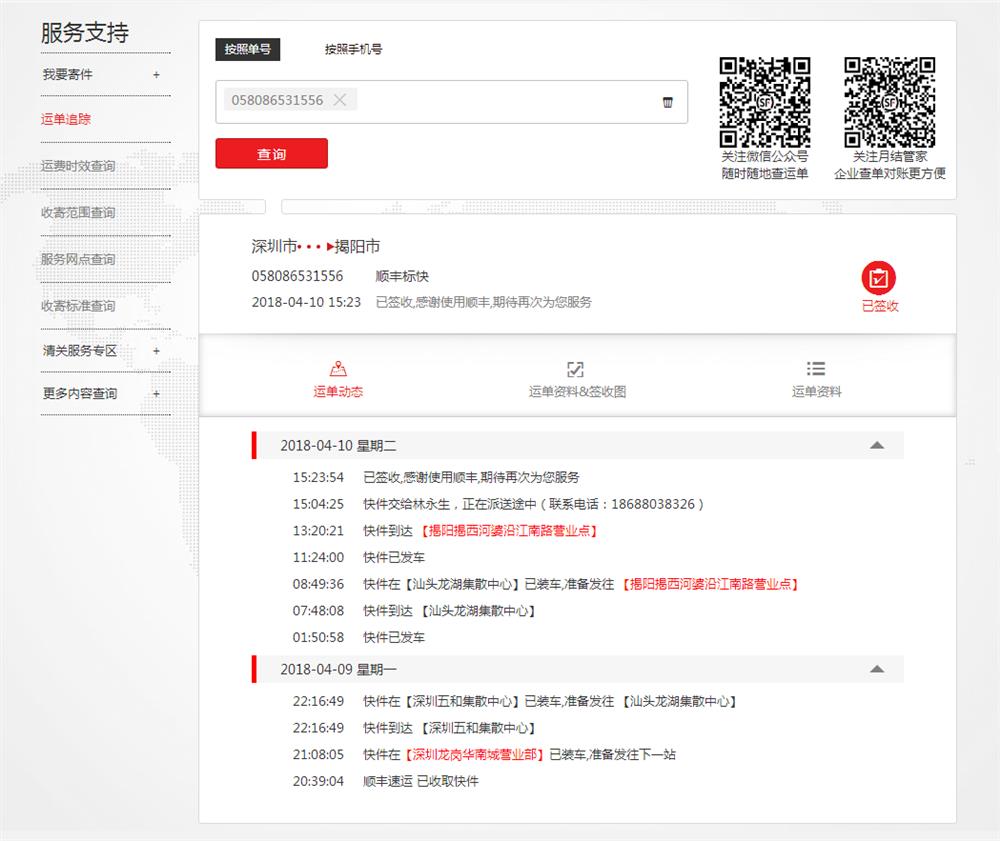1000x841 pixels.
Task: Click the tracking number input field
Action: point(452,102)
